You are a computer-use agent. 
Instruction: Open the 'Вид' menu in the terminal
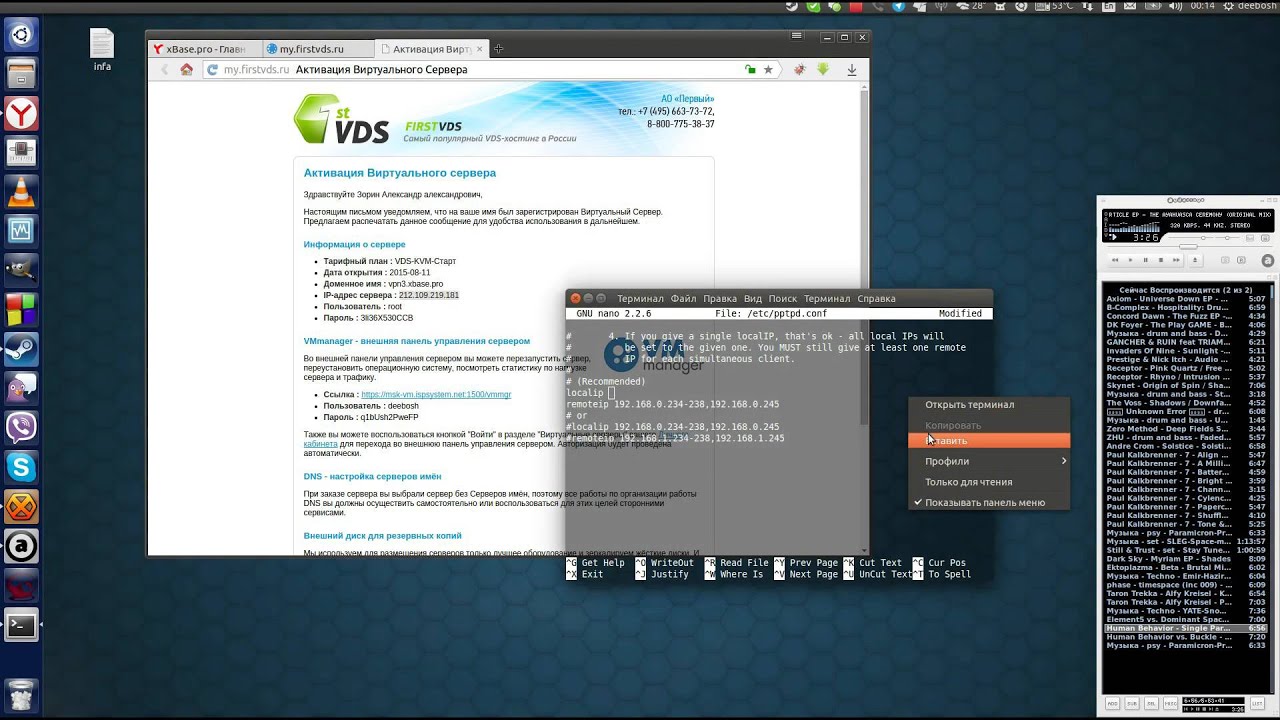coord(753,298)
